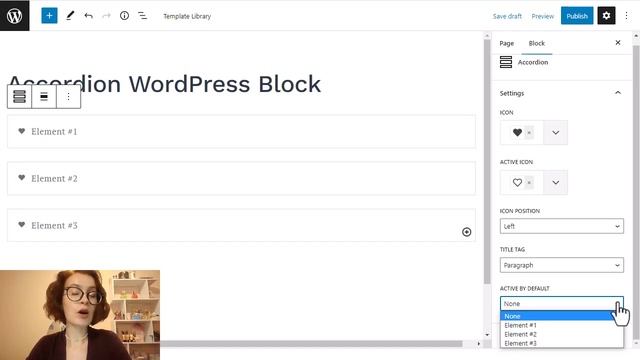Click heart icon beside Element #1
The width and height of the screenshot is (640, 360).
click(x=22, y=131)
